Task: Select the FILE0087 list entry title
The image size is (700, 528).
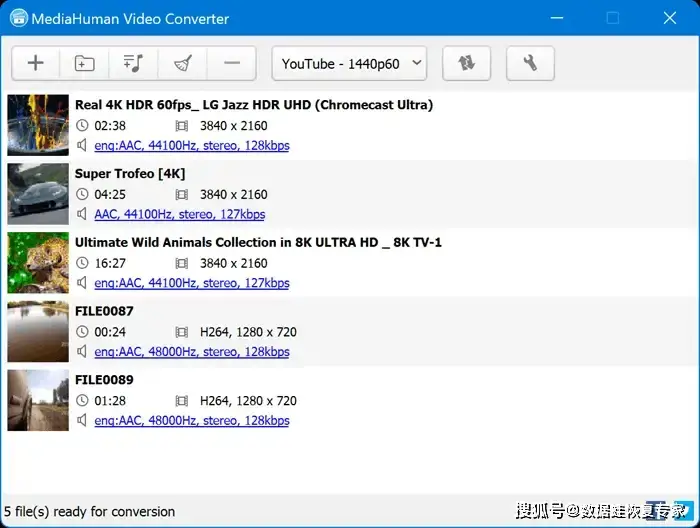Action: point(104,311)
